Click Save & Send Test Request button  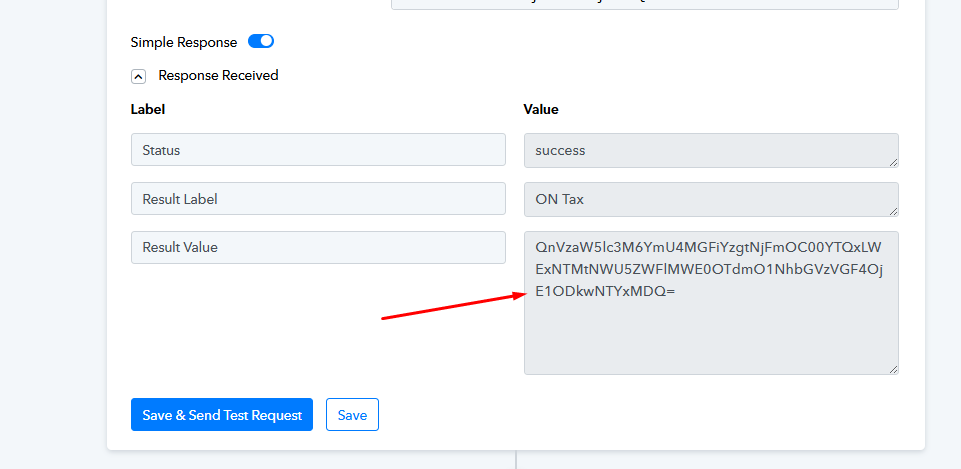[x=222, y=414]
